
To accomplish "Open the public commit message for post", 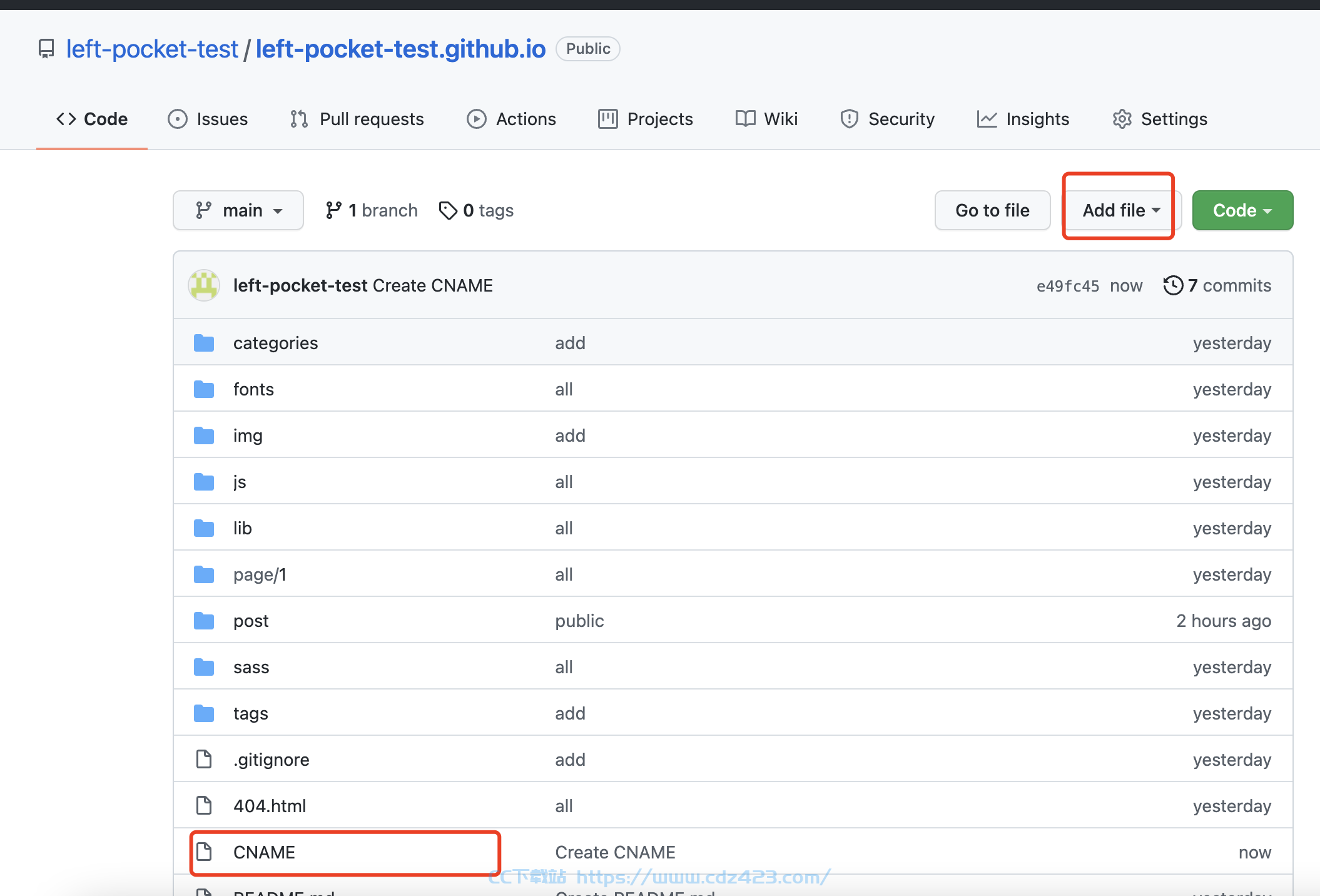I will tap(579, 621).
